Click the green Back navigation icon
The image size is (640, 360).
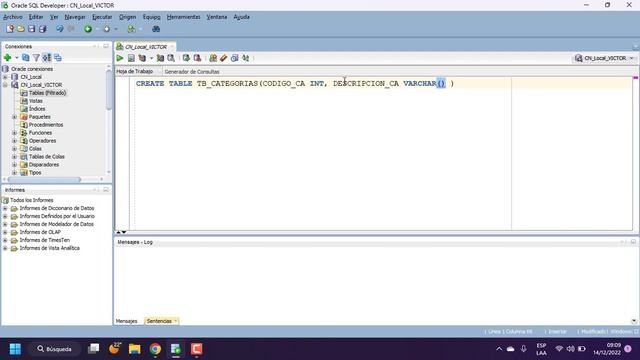pyautogui.click(x=88, y=29)
